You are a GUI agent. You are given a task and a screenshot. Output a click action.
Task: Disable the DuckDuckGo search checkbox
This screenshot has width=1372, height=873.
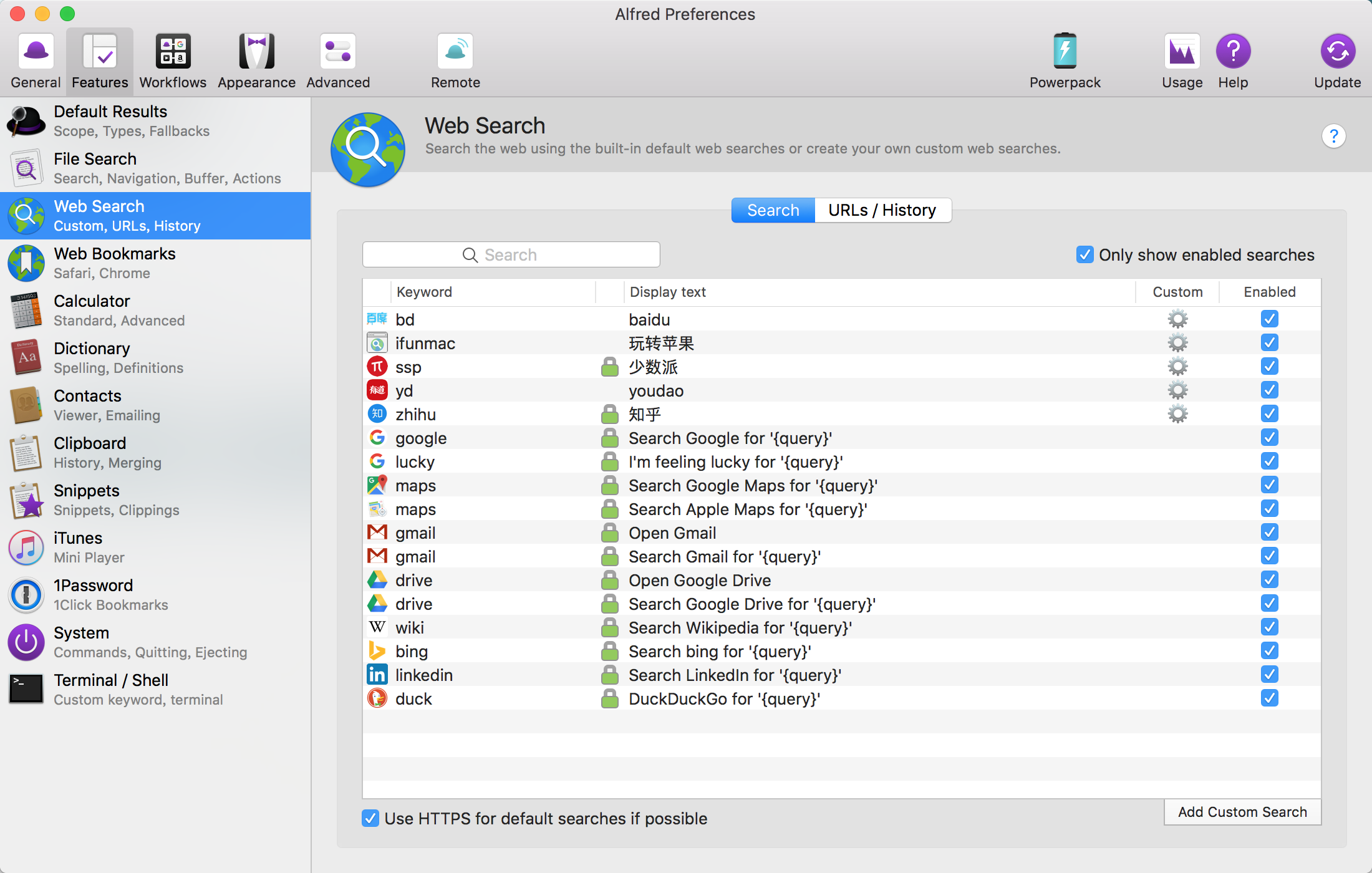(x=1269, y=698)
